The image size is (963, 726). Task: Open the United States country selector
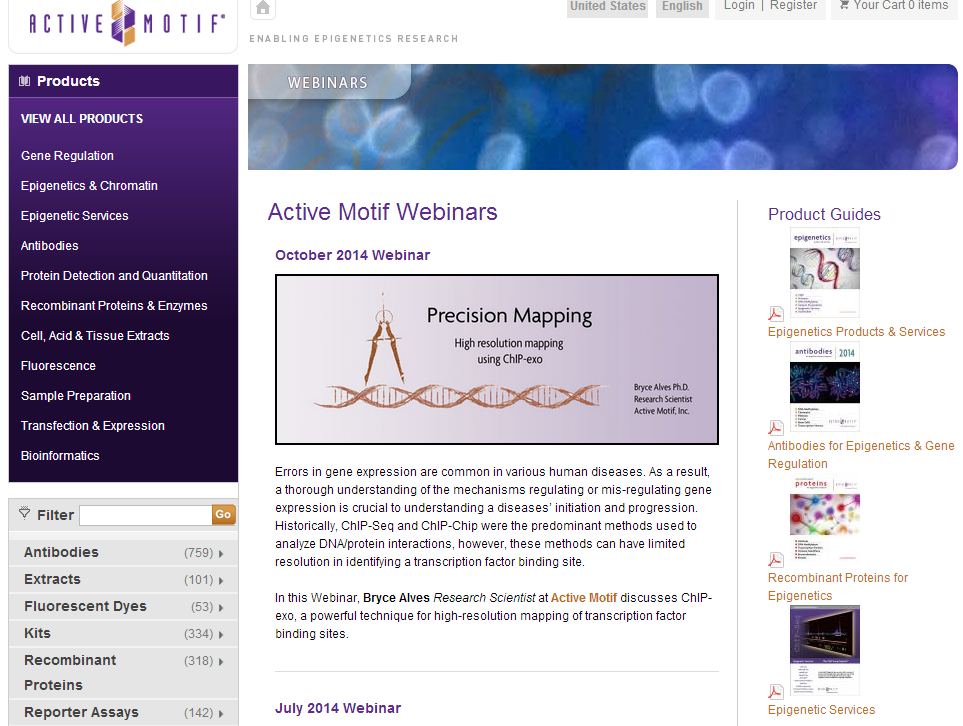point(607,7)
